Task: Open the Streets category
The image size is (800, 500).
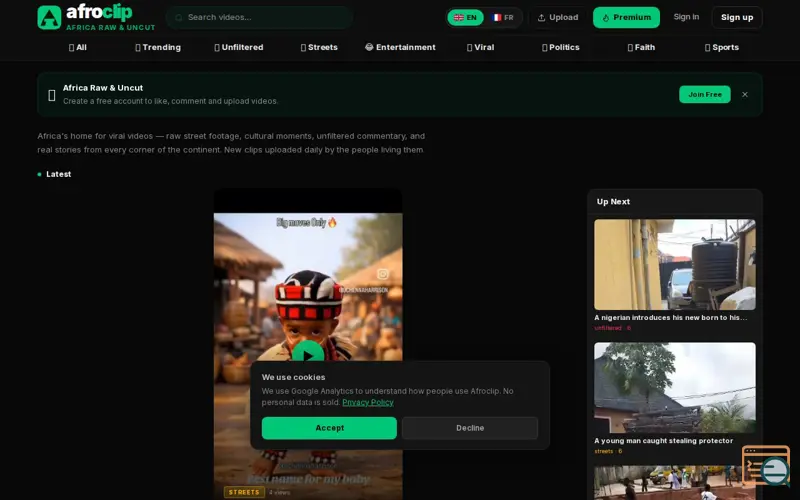Action: (319, 47)
